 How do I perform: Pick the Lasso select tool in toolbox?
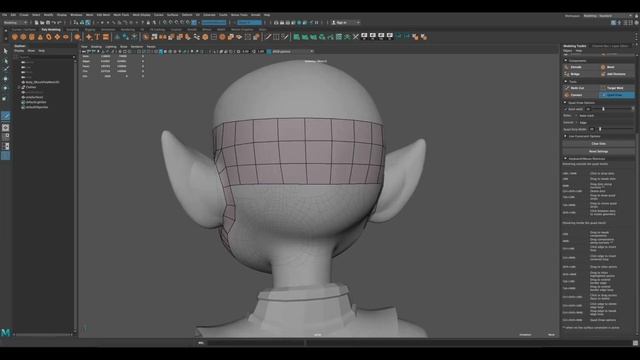[5, 61]
